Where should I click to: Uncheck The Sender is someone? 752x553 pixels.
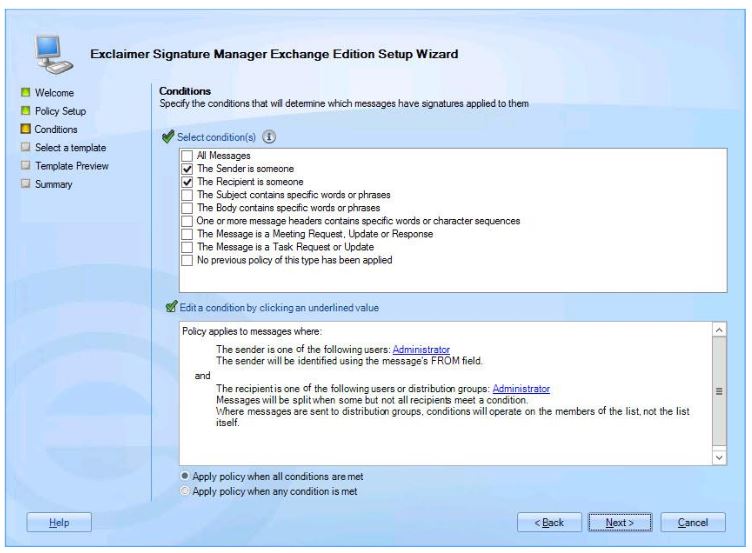tap(187, 170)
